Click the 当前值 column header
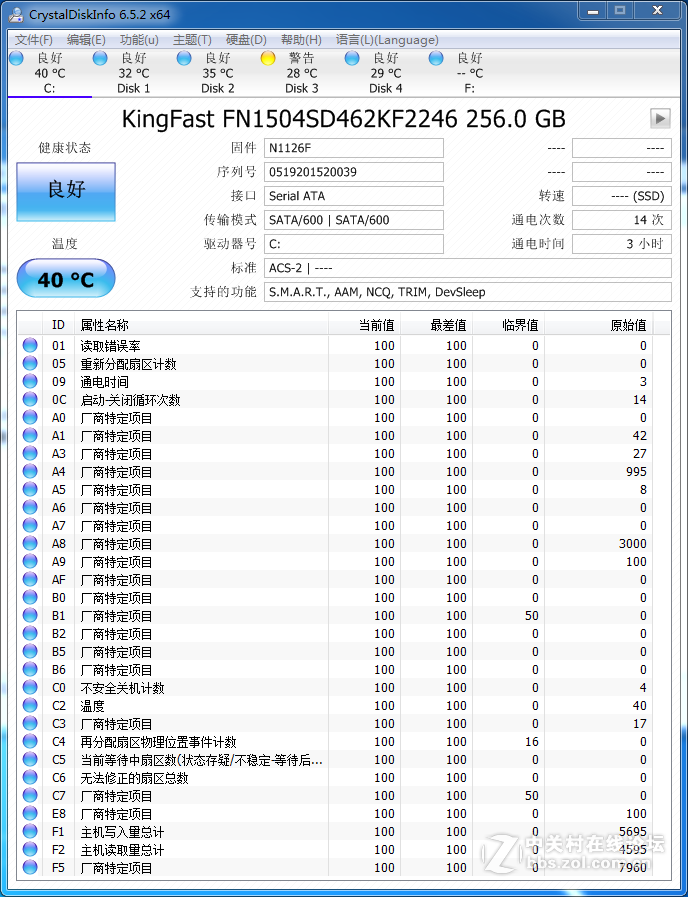The width and height of the screenshot is (688, 897). tap(365, 325)
